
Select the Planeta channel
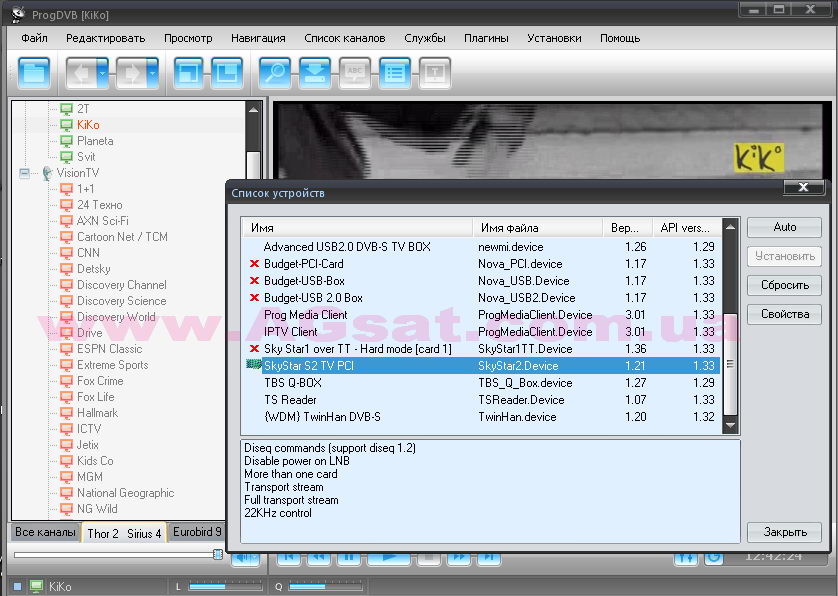[x=95, y=141]
